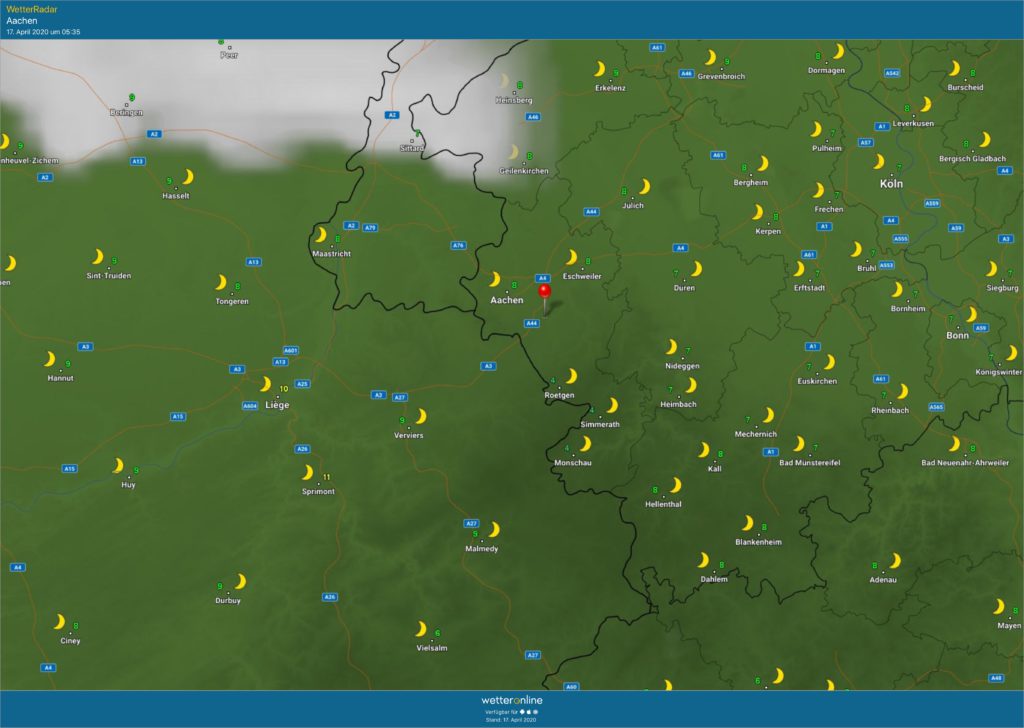1024x728 pixels.
Task: Click the A44 motorway badge below the pin
Action: click(x=532, y=323)
